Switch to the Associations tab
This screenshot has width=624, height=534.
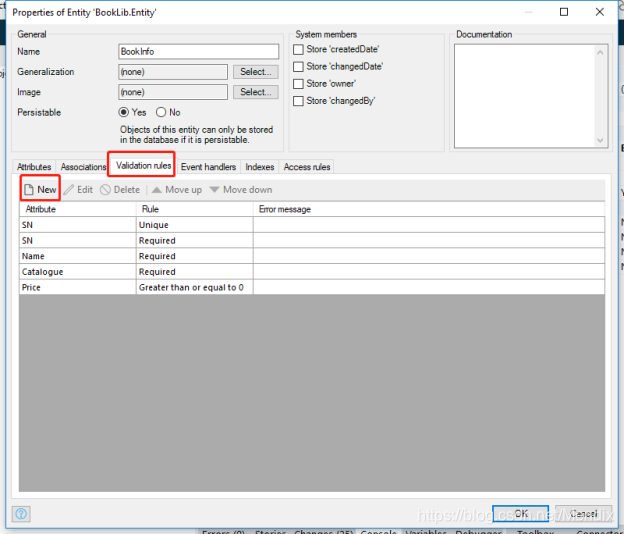(83, 167)
